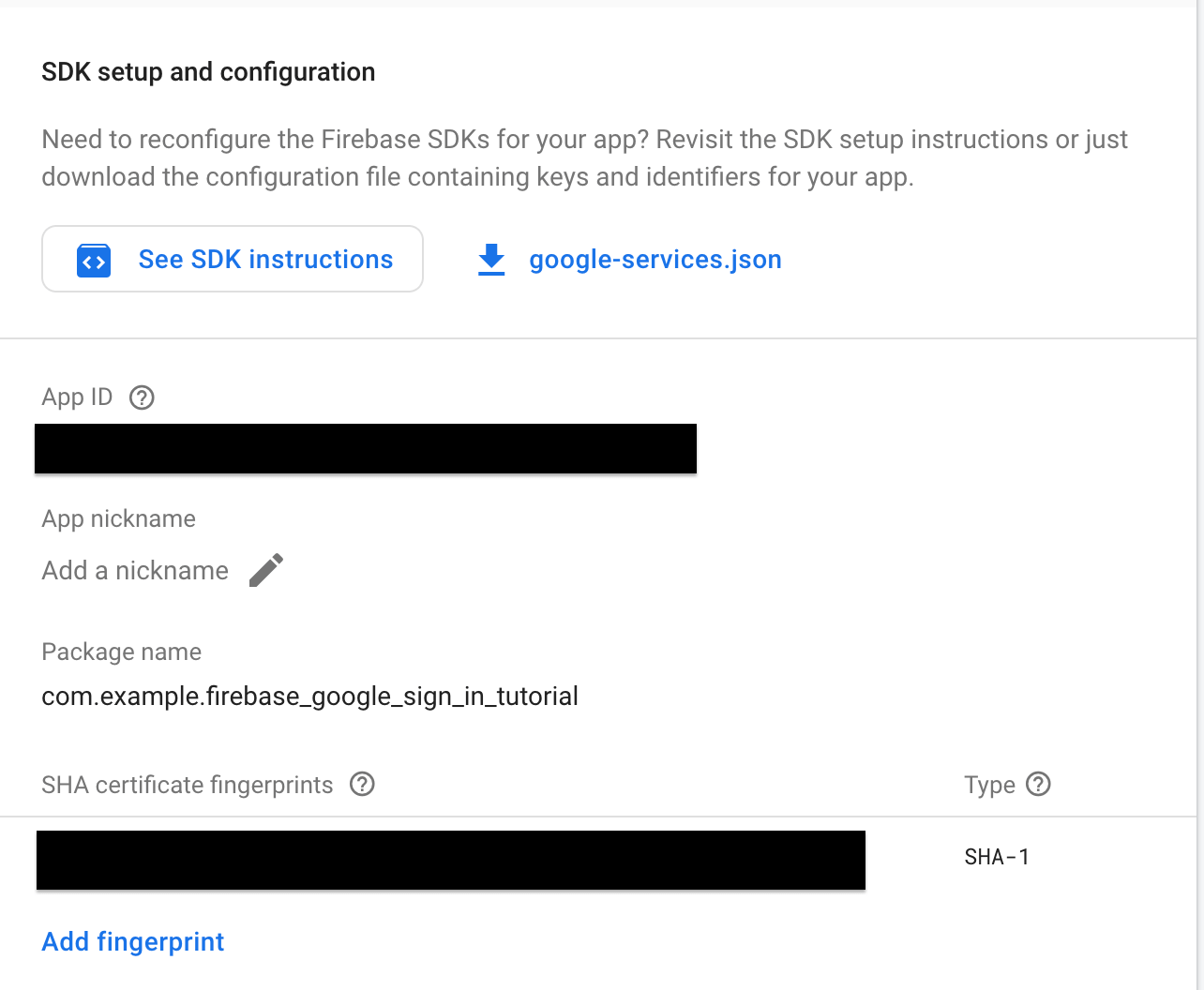Viewport: 1204px width, 990px height.
Task: Click the download arrow icon
Action: point(491,260)
